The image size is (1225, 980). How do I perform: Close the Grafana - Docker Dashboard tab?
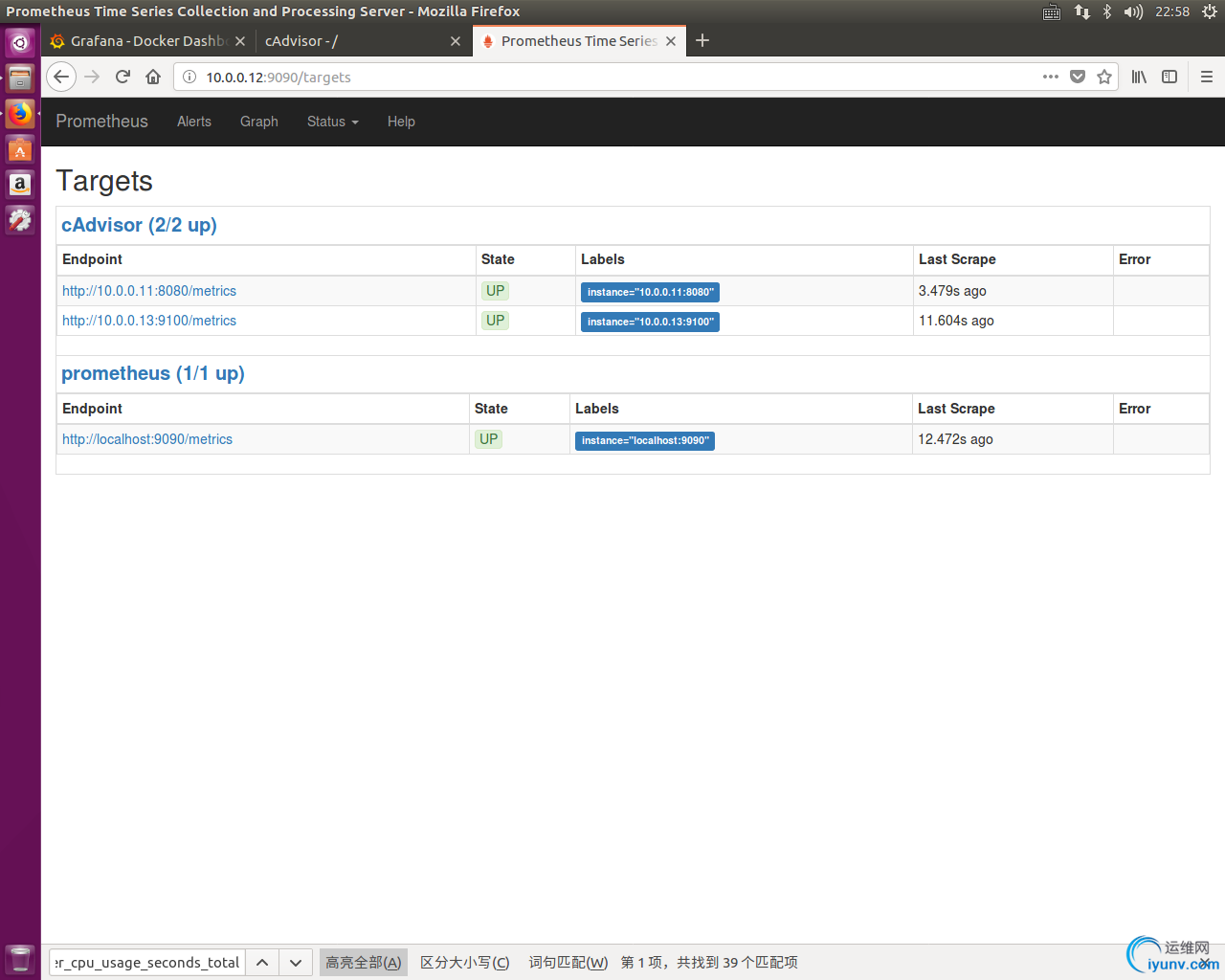tap(240, 41)
